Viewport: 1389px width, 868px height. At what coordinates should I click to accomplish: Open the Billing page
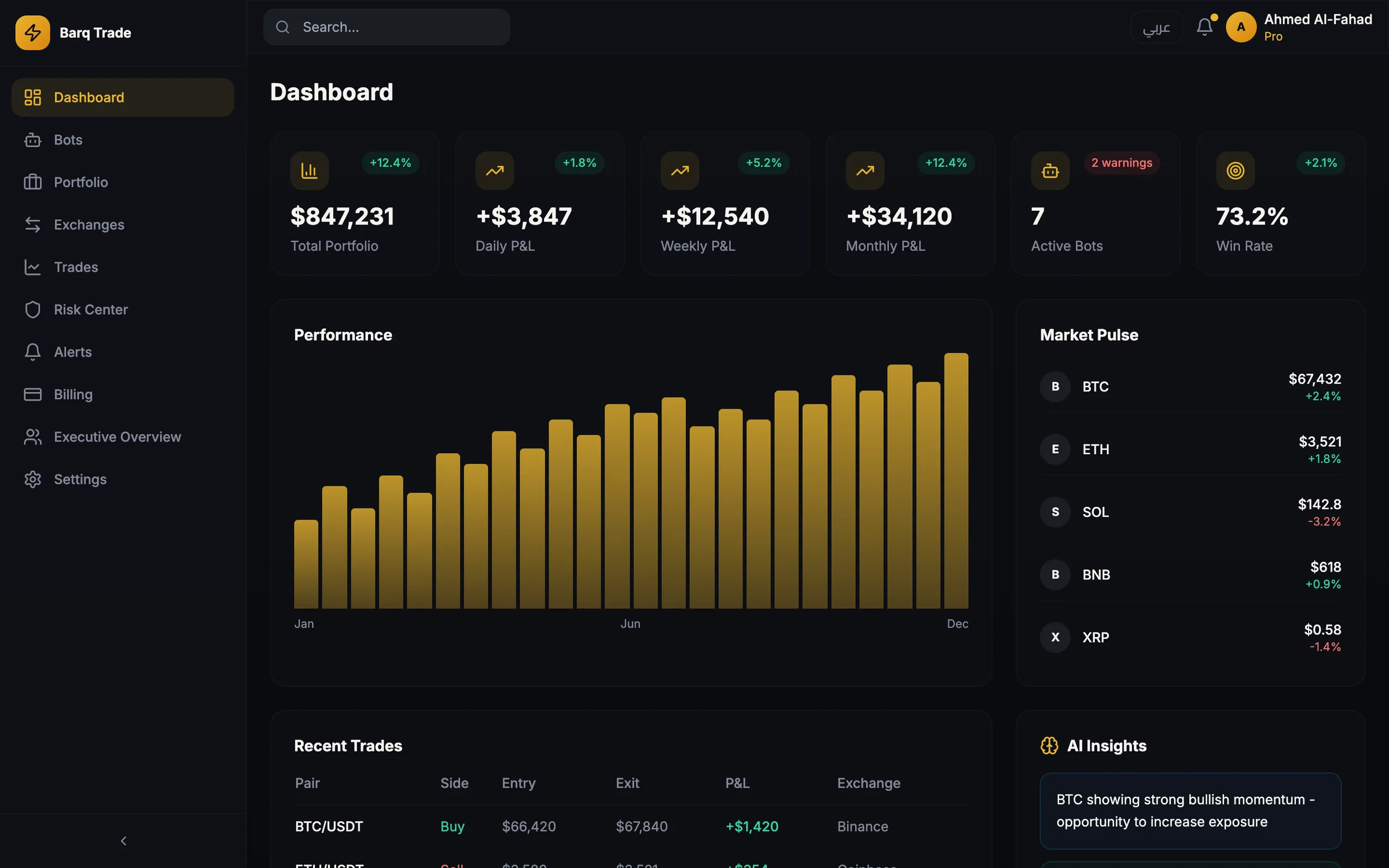[123, 395]
